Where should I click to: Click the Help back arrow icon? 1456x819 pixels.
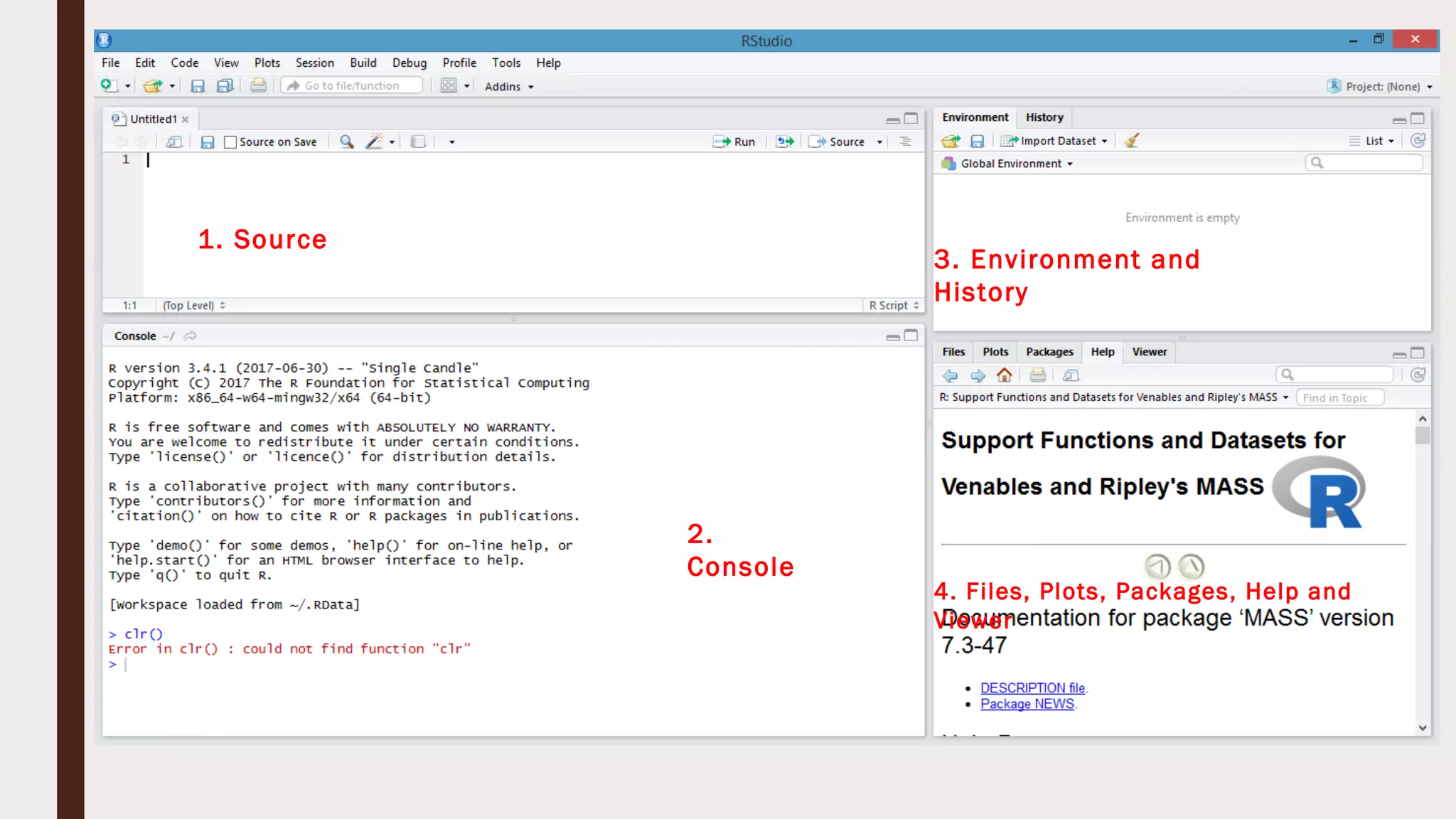[x=950, y=375]
